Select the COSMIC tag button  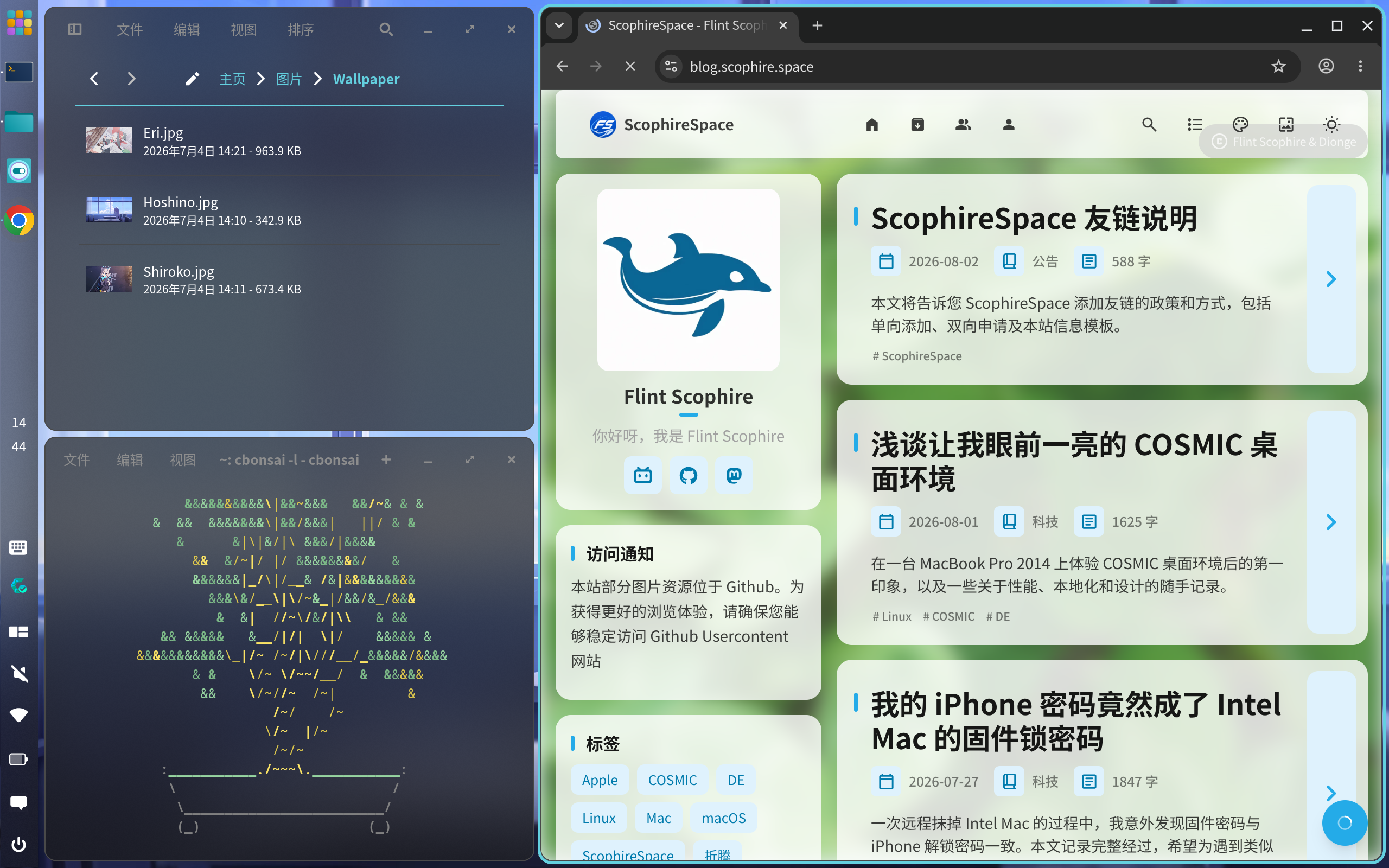click(x=672, y=780)
